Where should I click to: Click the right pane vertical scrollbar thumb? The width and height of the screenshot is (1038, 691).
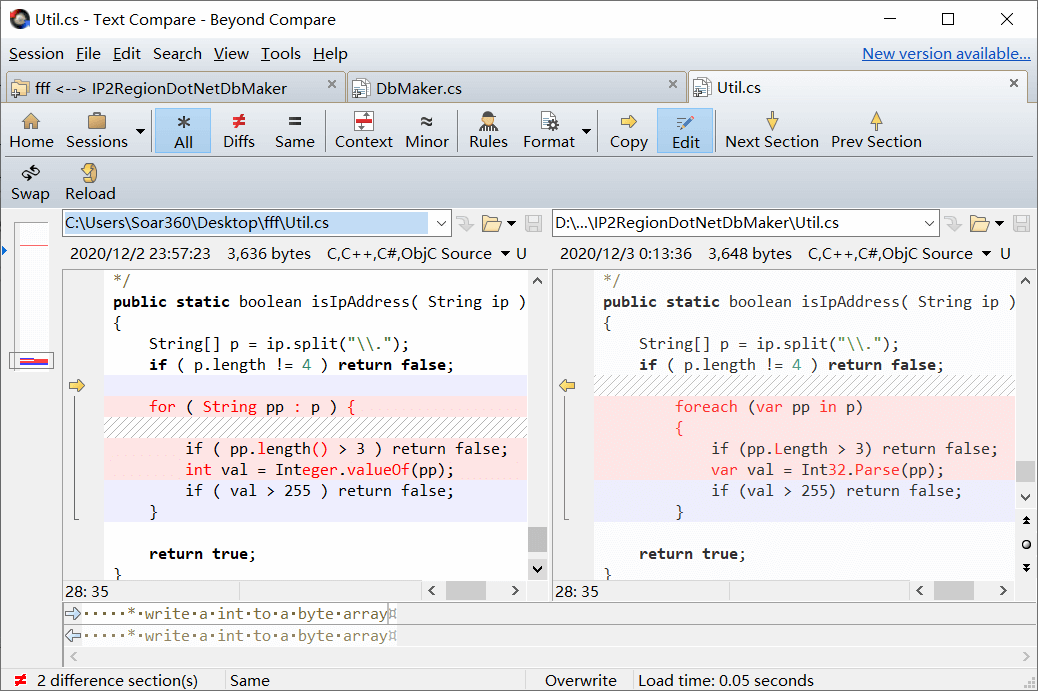[1025, 472]
